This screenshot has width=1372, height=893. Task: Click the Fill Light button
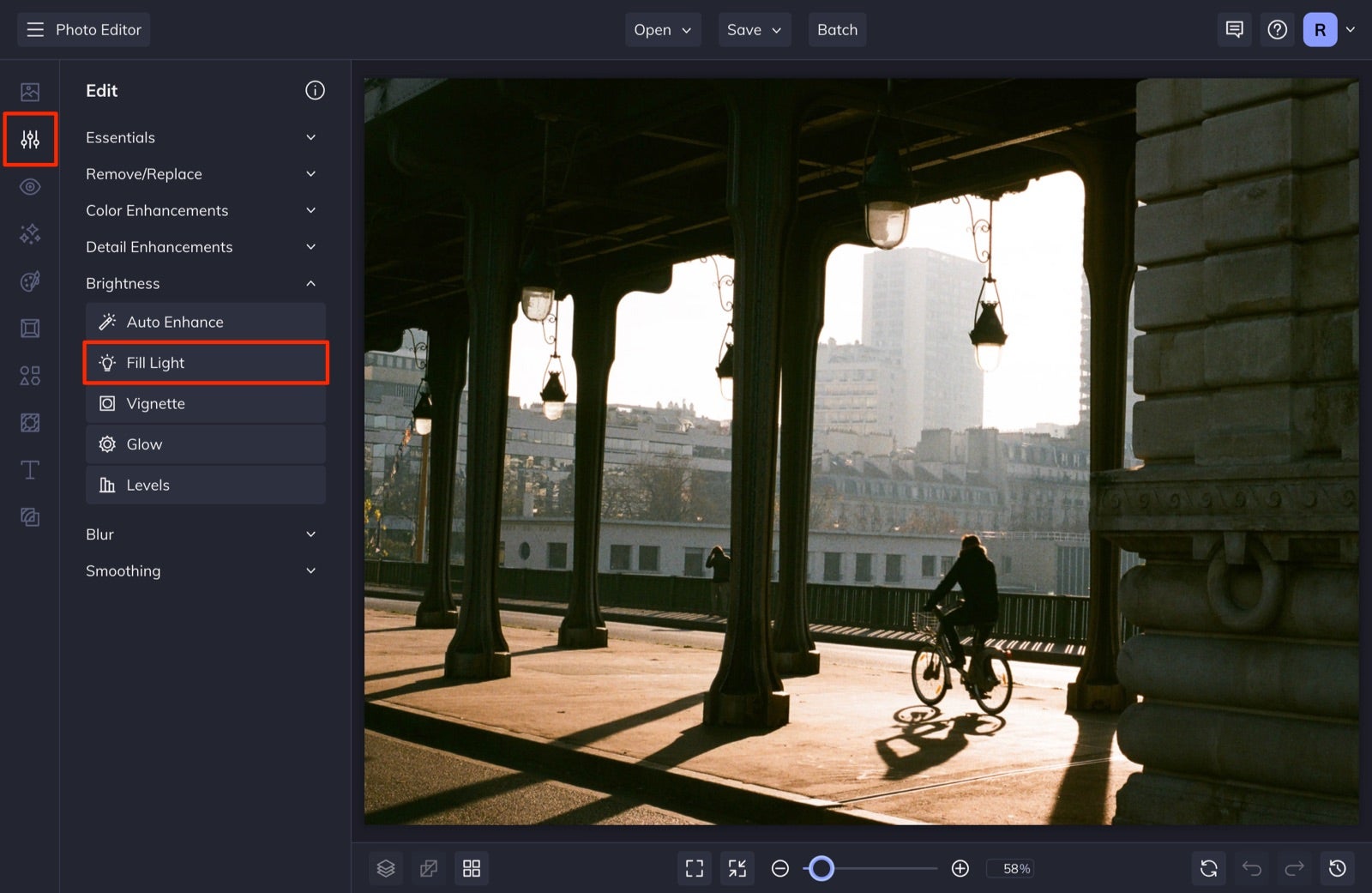tap(206, 363)
